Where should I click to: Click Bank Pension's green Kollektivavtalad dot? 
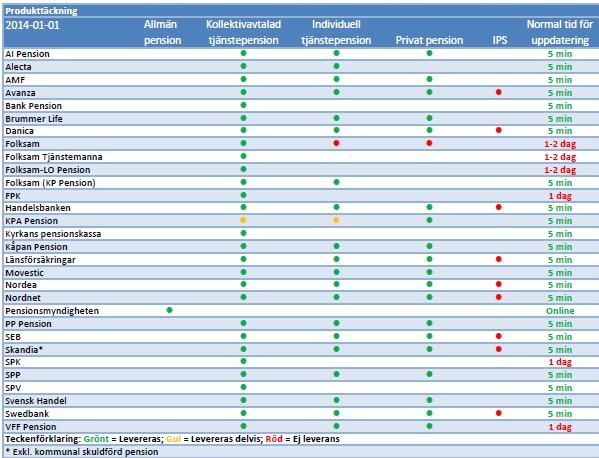[243, 105]
